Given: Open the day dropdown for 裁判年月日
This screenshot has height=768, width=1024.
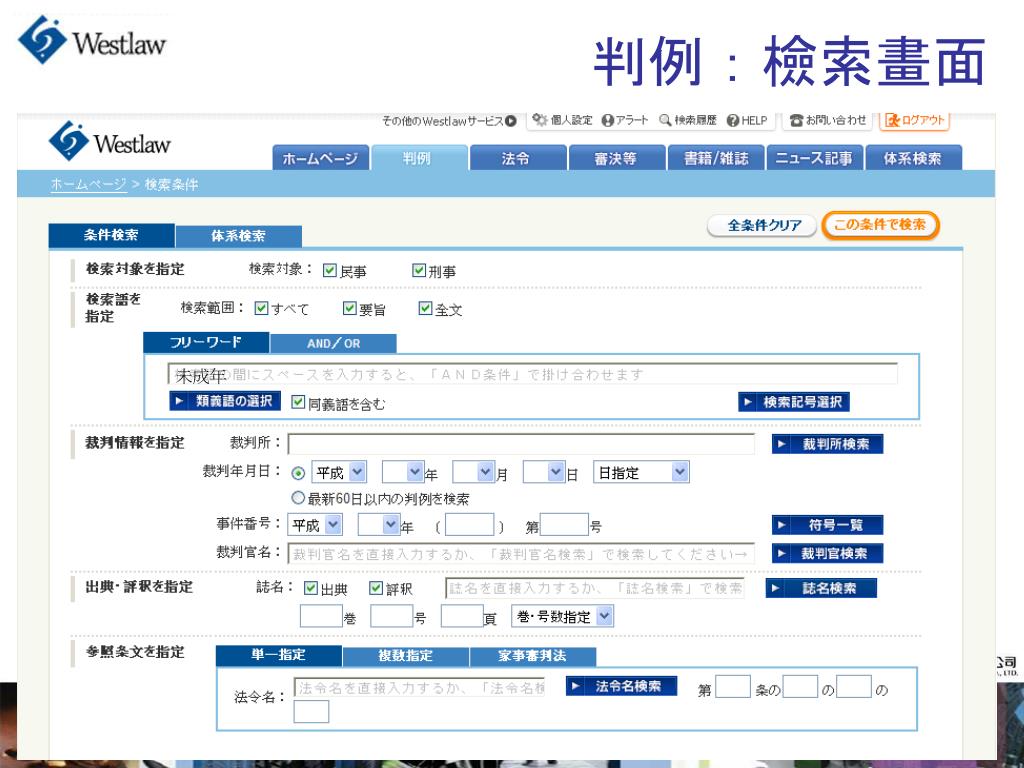Looking at the screenshot, I should tap(544, 472).
